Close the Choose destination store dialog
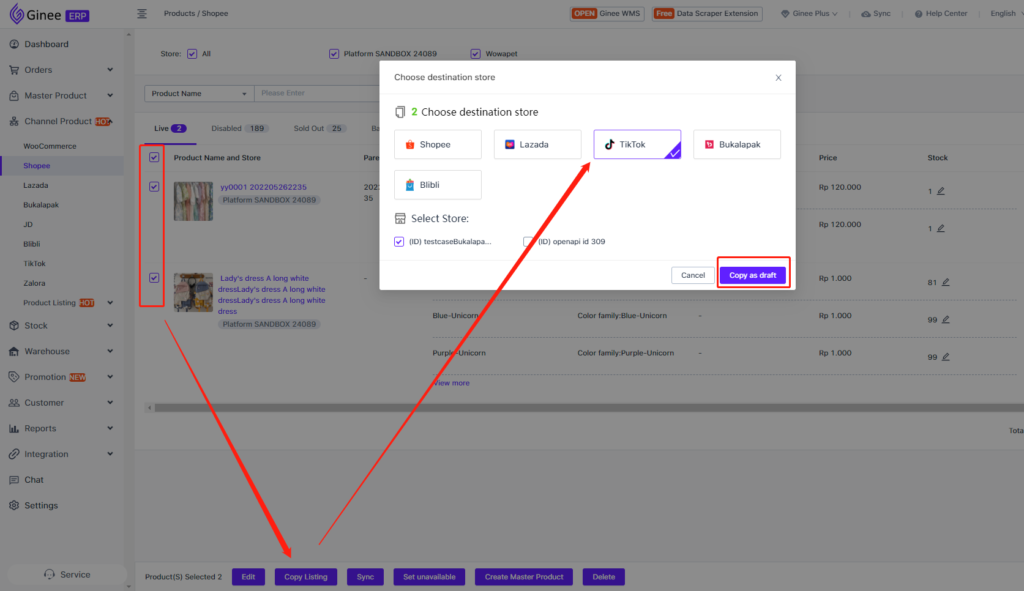 (778, 78)
